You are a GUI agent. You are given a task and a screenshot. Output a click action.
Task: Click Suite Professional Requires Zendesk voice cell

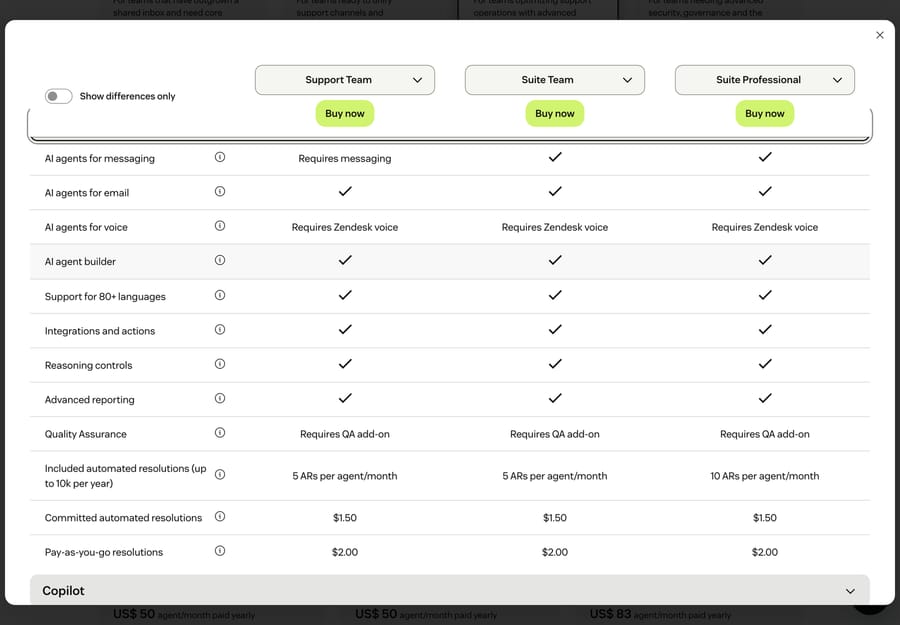pyautogui.click(x=765, y=227)
